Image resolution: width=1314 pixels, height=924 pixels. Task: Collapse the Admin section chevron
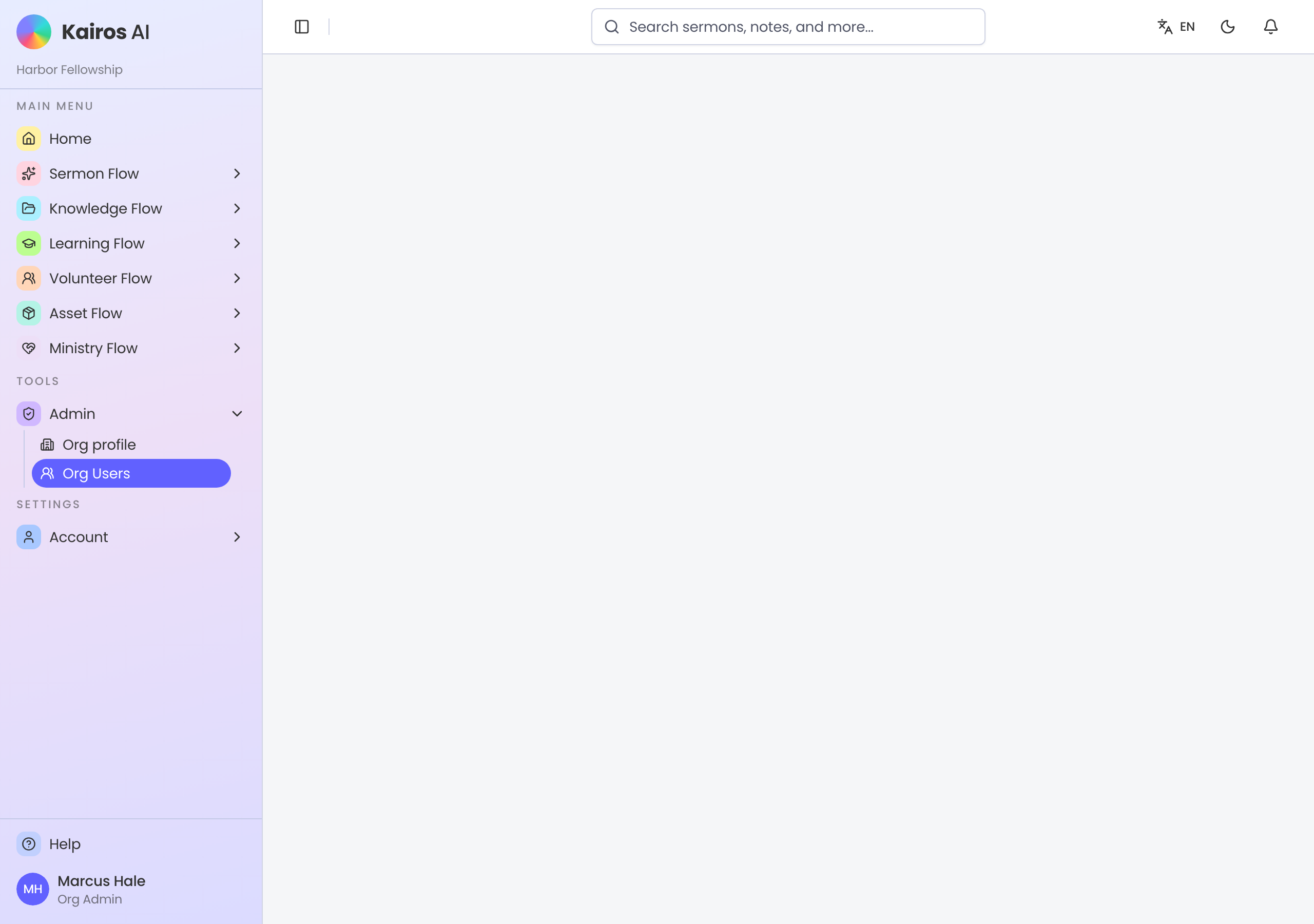click(237, 414)
